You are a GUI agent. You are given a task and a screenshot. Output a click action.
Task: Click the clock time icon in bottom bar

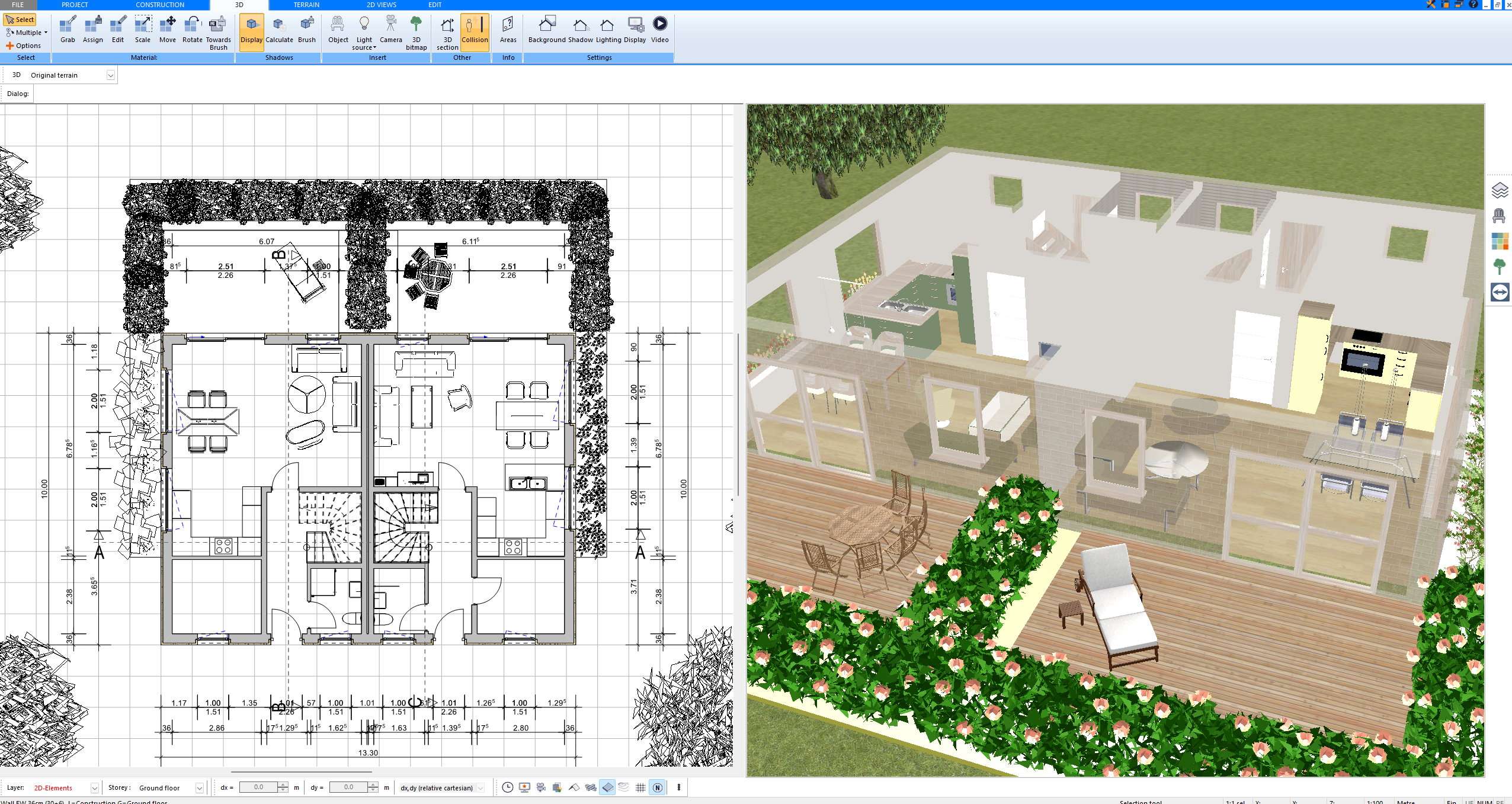pos(507,787)
